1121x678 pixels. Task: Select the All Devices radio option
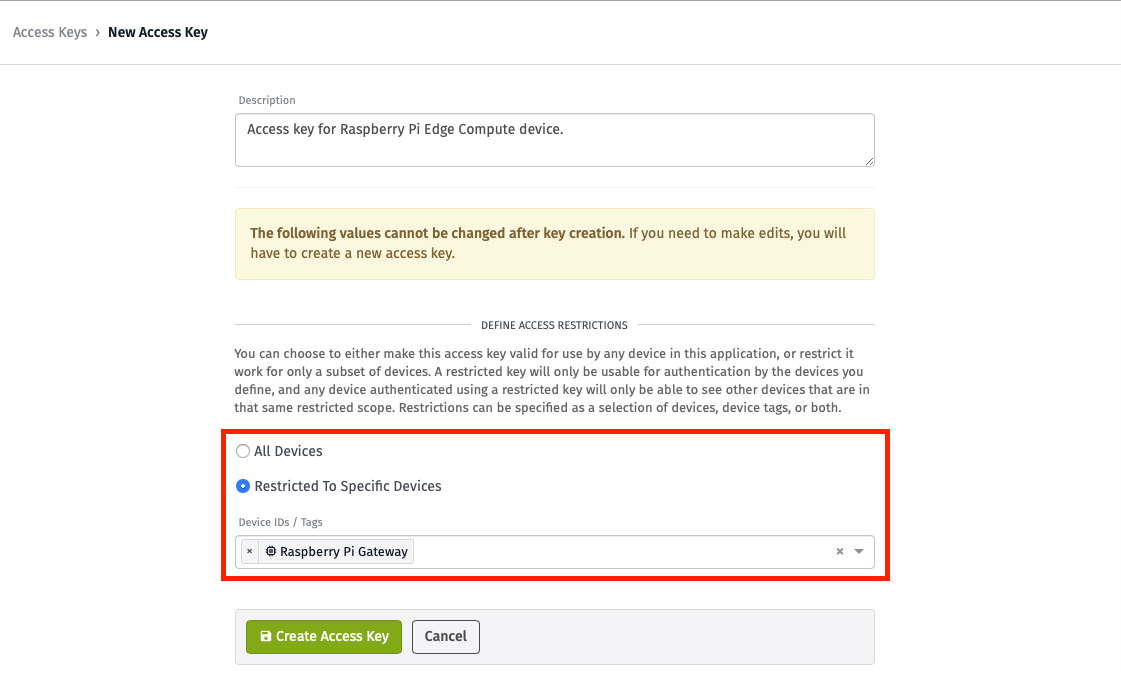click(243, 451)
